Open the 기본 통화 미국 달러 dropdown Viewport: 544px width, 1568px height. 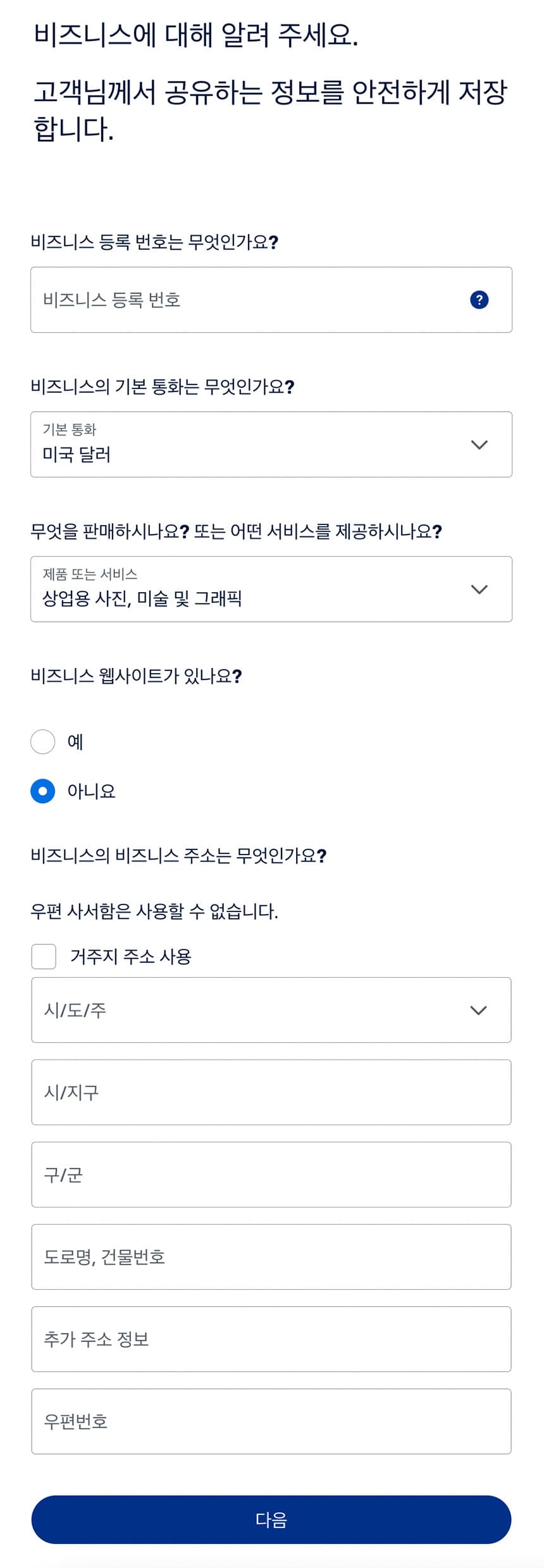(x=271, y=445)
